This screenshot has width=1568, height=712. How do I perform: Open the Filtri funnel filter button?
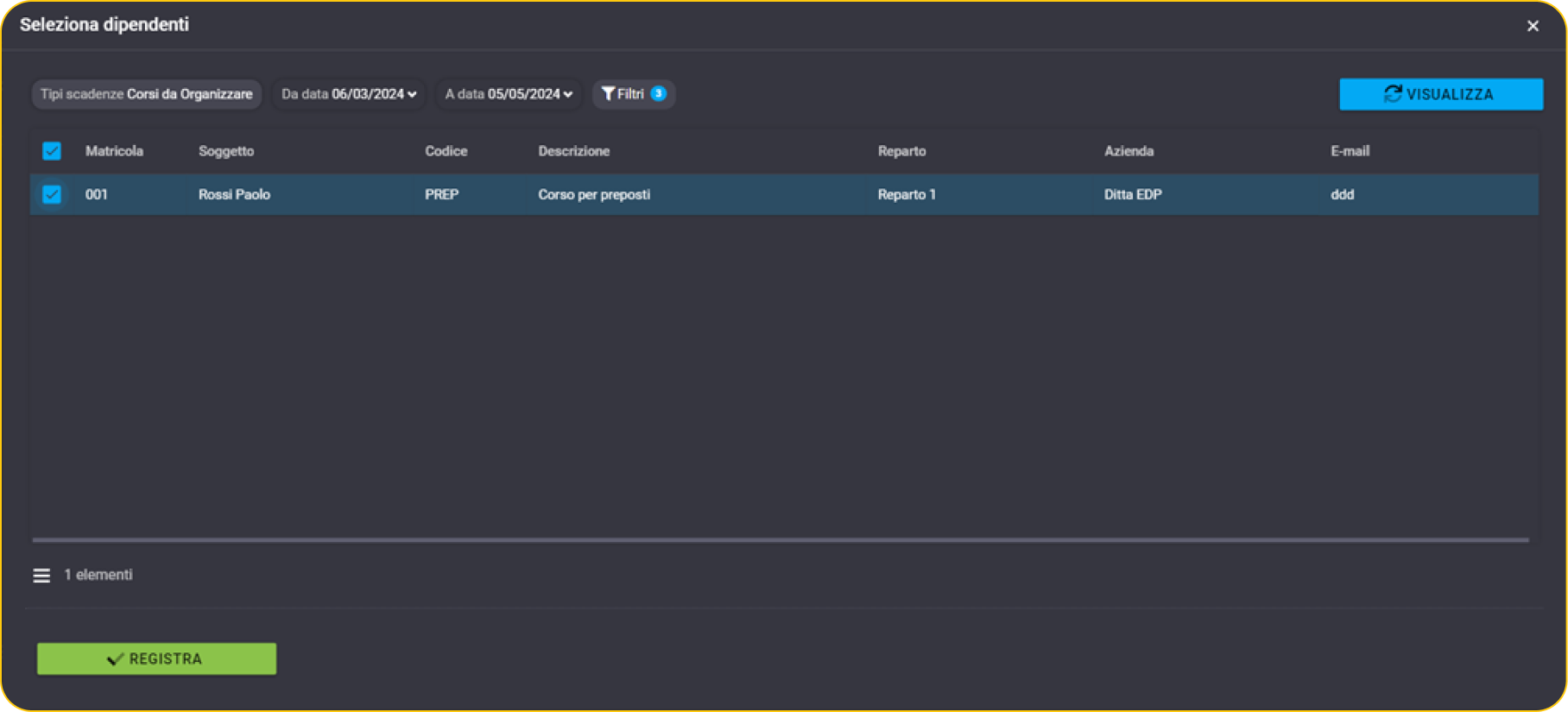tap(634, 94)
